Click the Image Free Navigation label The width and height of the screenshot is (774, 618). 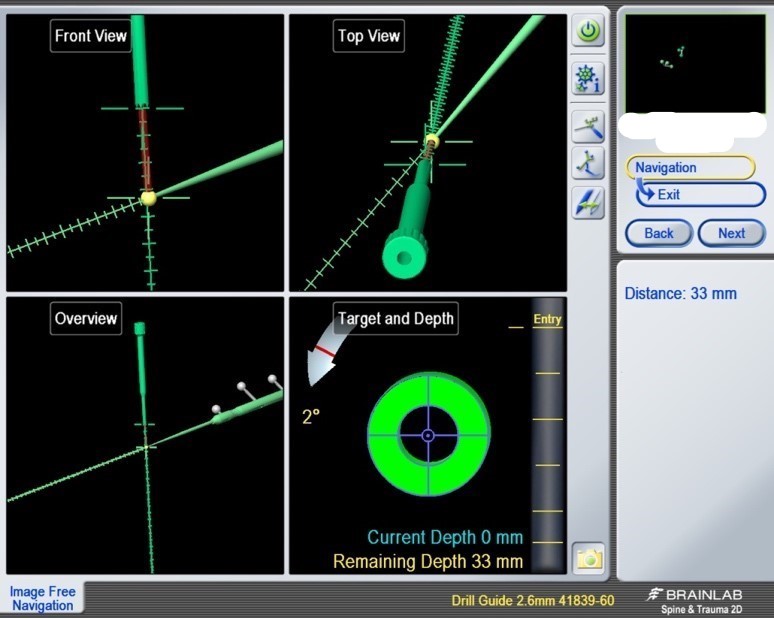point(42,598)
